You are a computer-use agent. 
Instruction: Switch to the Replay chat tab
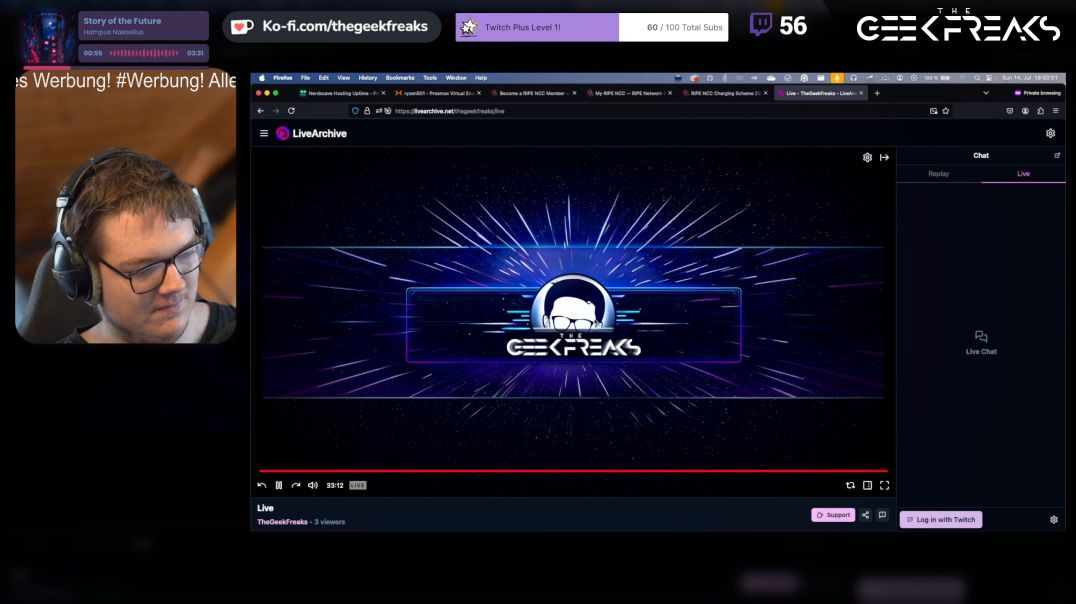(939, 174)
